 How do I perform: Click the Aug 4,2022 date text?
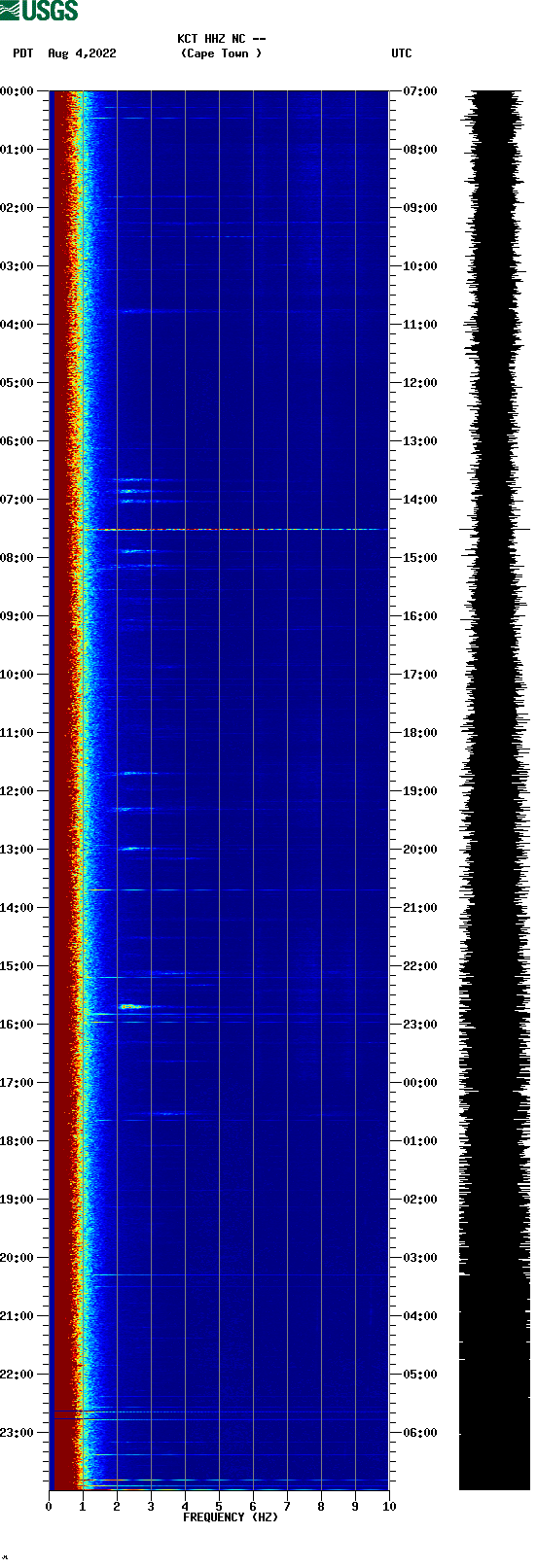[x=82, y=53]
